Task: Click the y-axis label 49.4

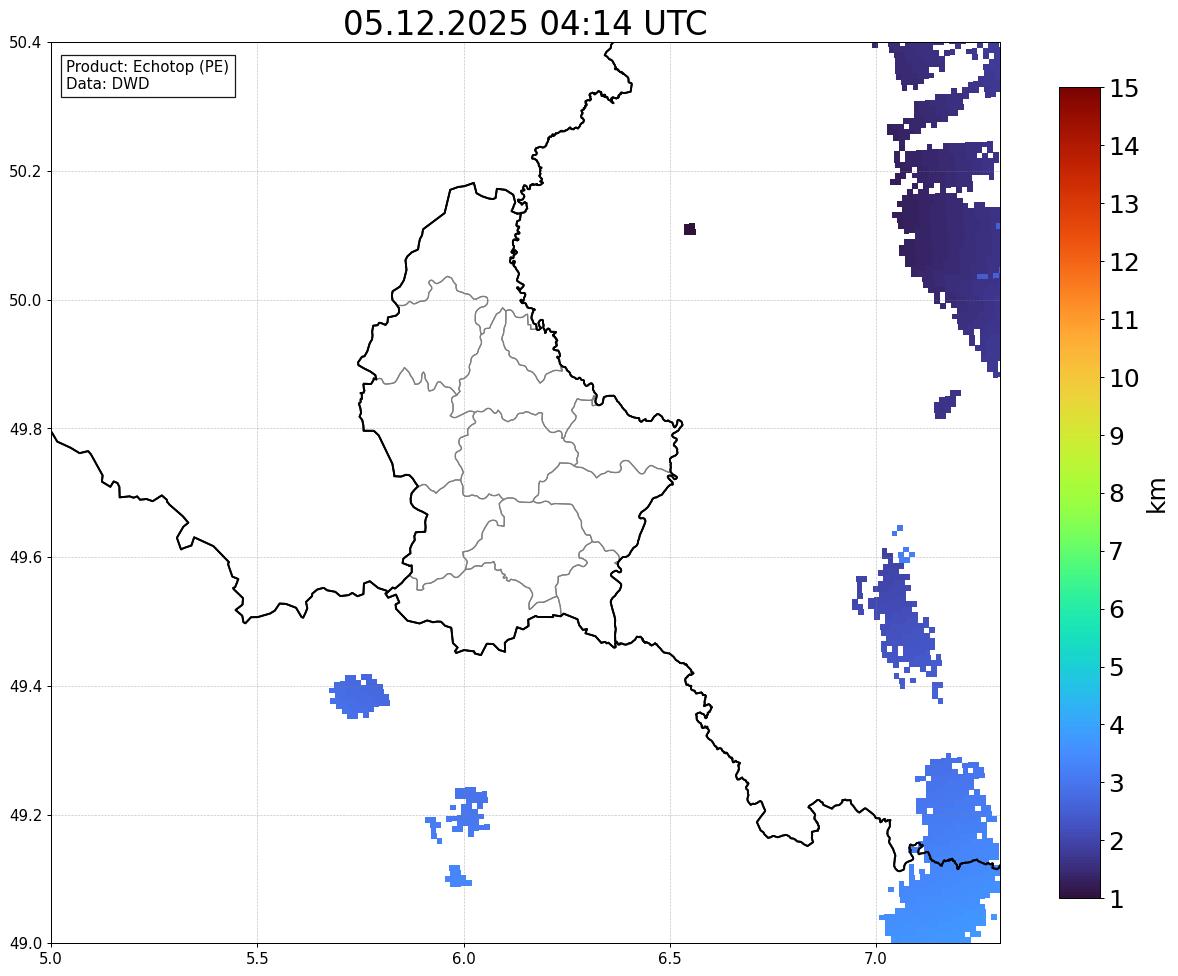Action: pos(24,686)
